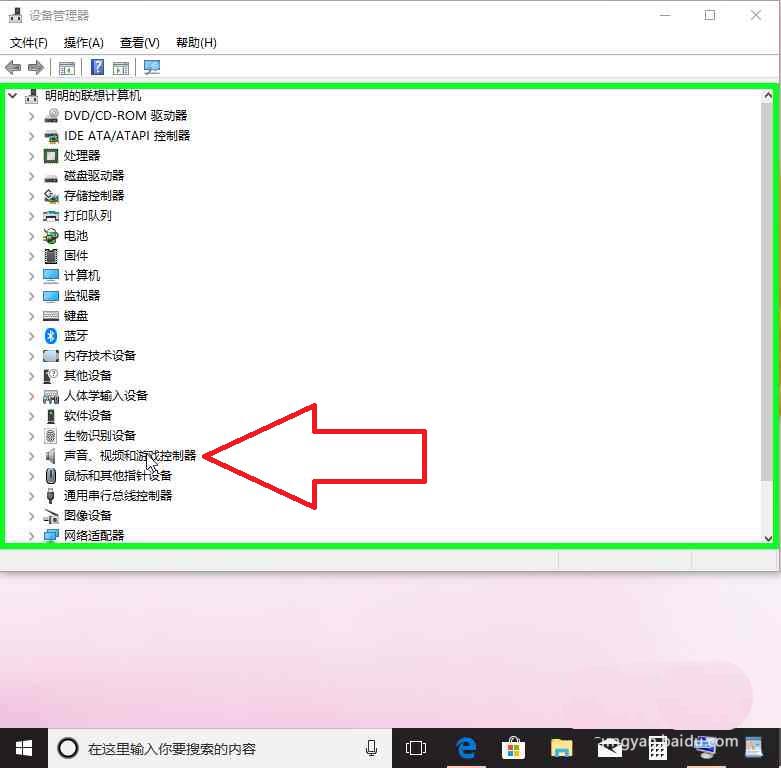Expand the 声音、视频和游戏控制器 node
The height and width of the screenshot is (768, 781).
coord(31,456)
